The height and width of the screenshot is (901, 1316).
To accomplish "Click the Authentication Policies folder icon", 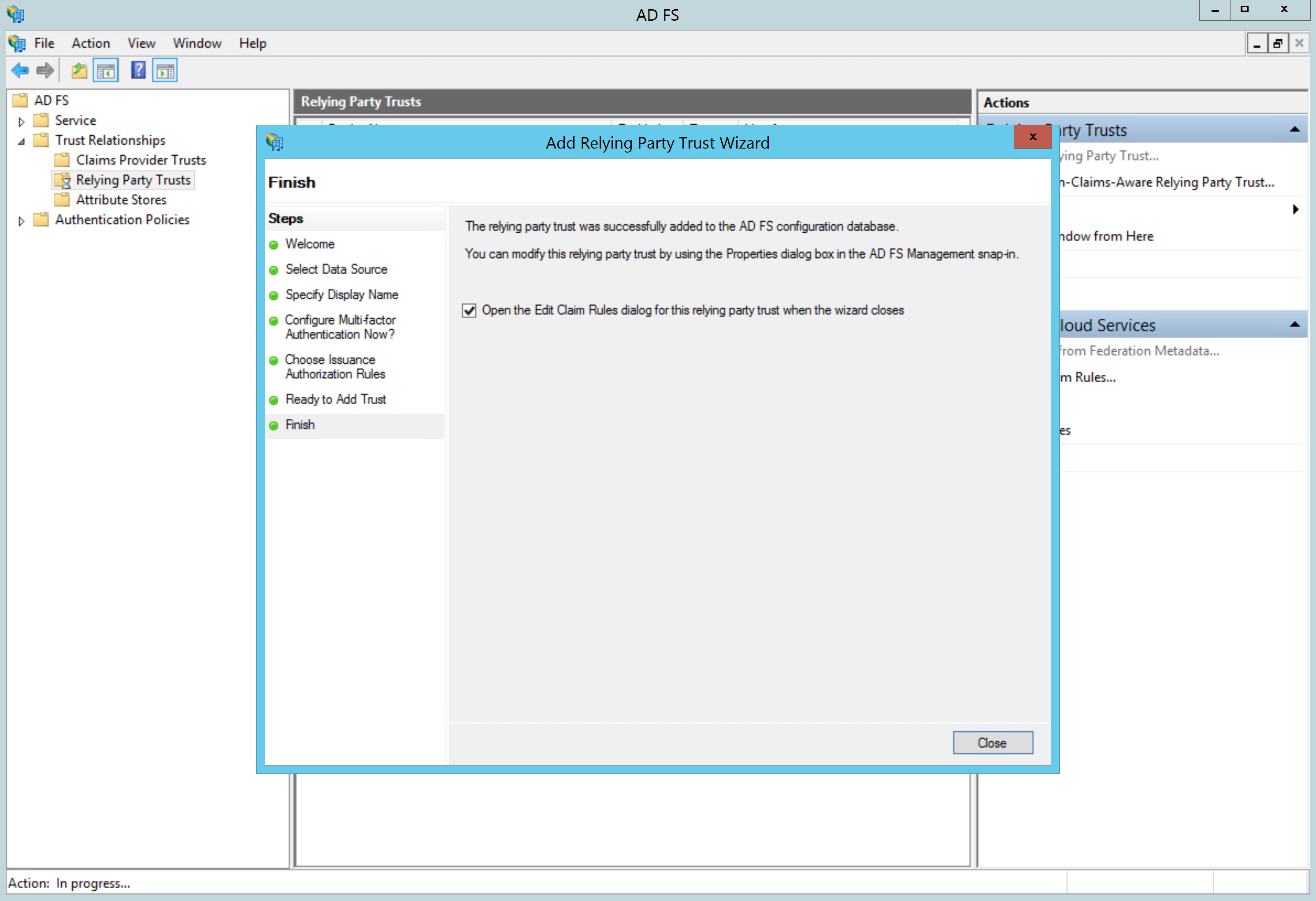I will click(x=41, y=220).
